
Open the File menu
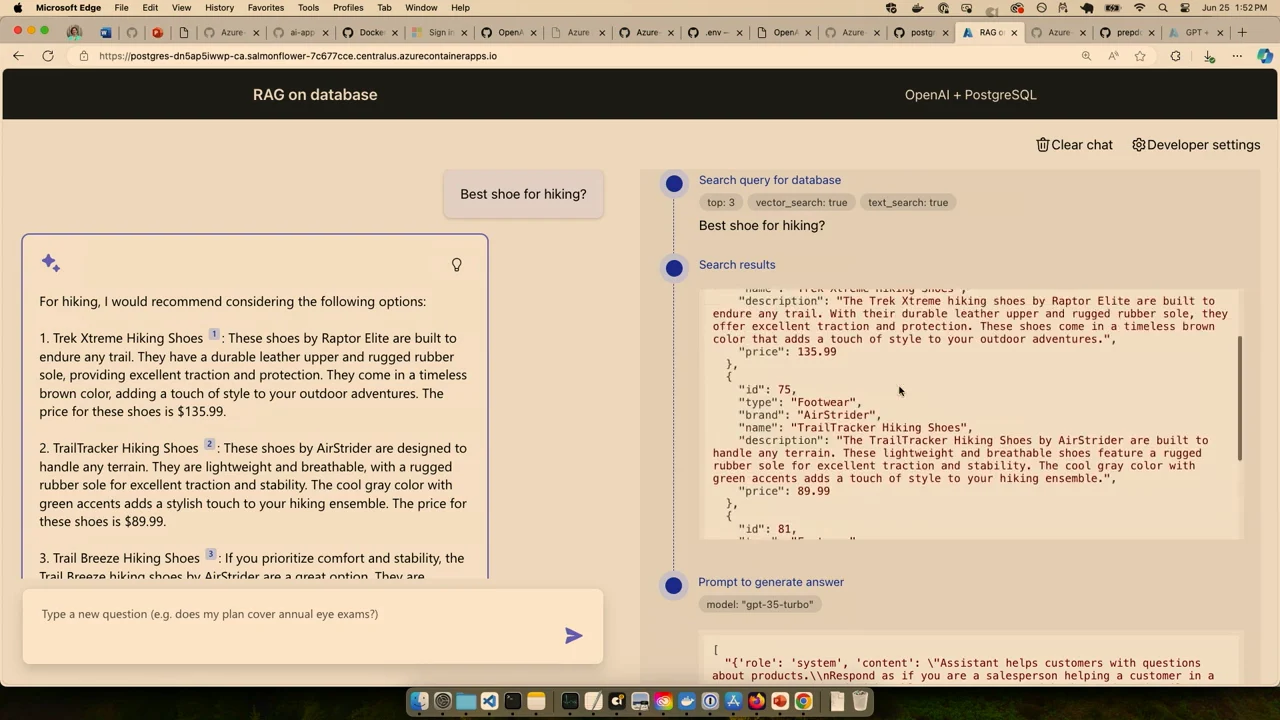coord(121,8)
